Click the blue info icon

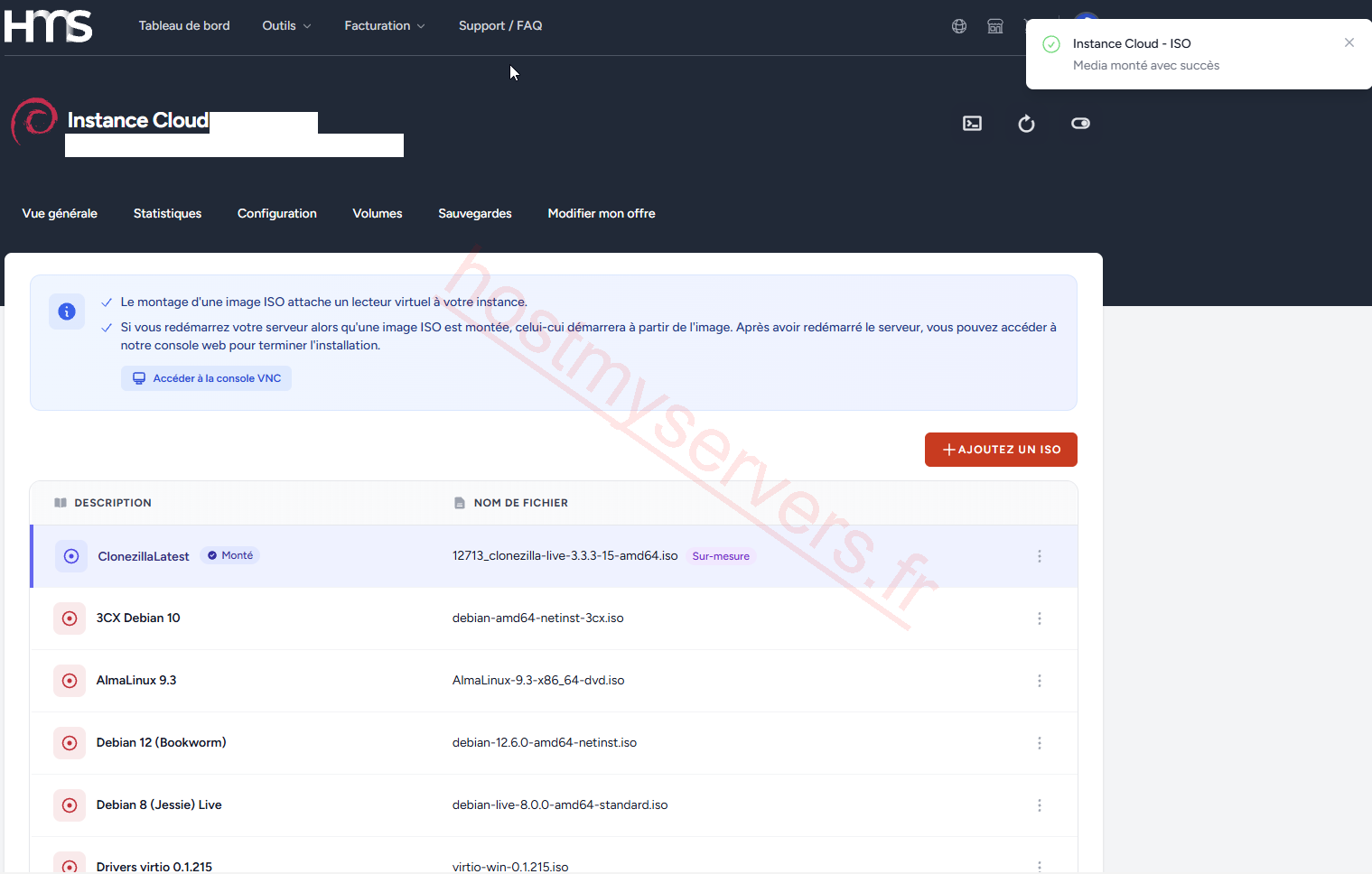pyautogui.click(x=67, y=311)
